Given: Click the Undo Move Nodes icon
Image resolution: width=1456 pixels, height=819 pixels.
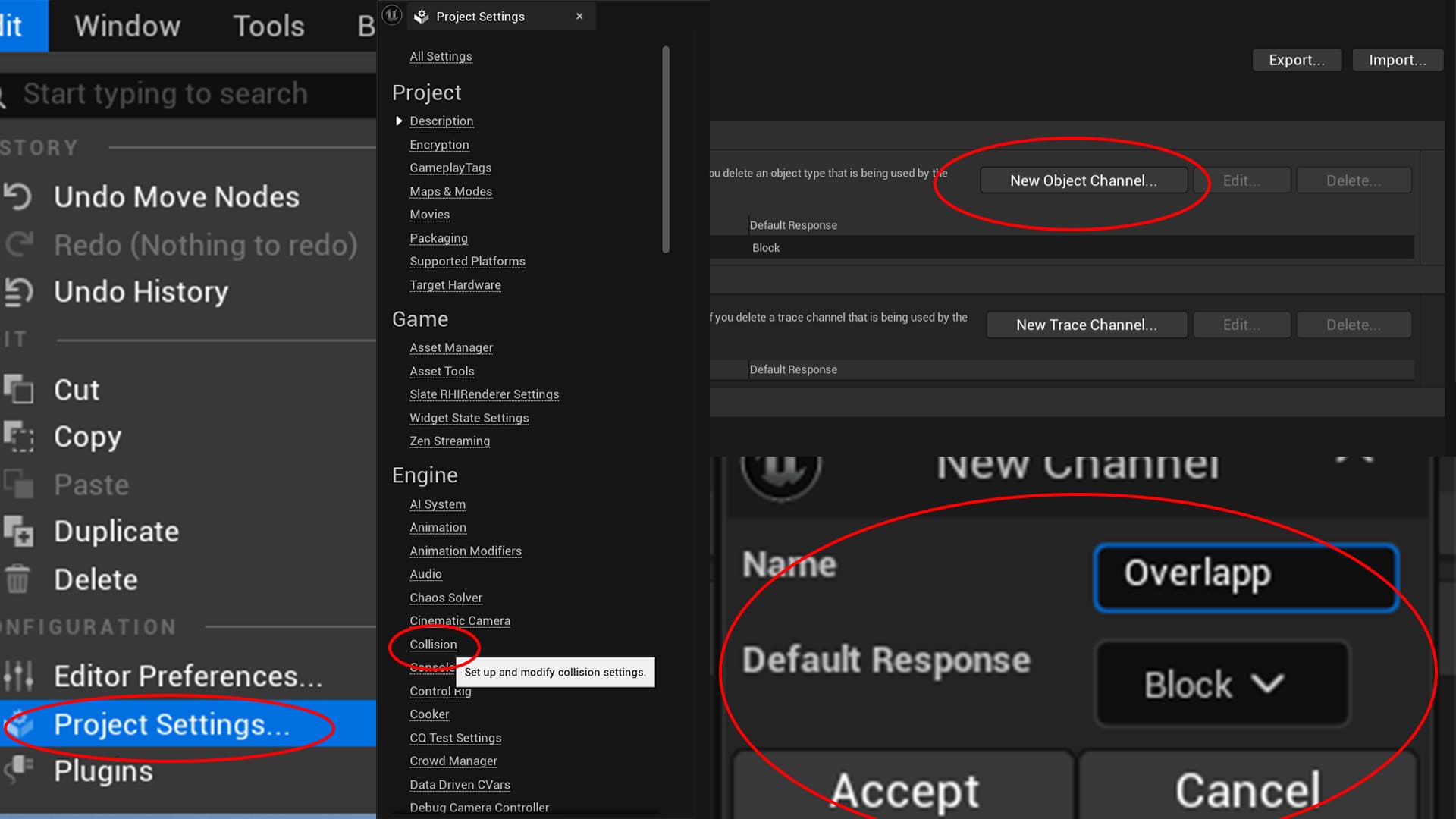Looking at the screenshot, I should (x=18, y=196).
